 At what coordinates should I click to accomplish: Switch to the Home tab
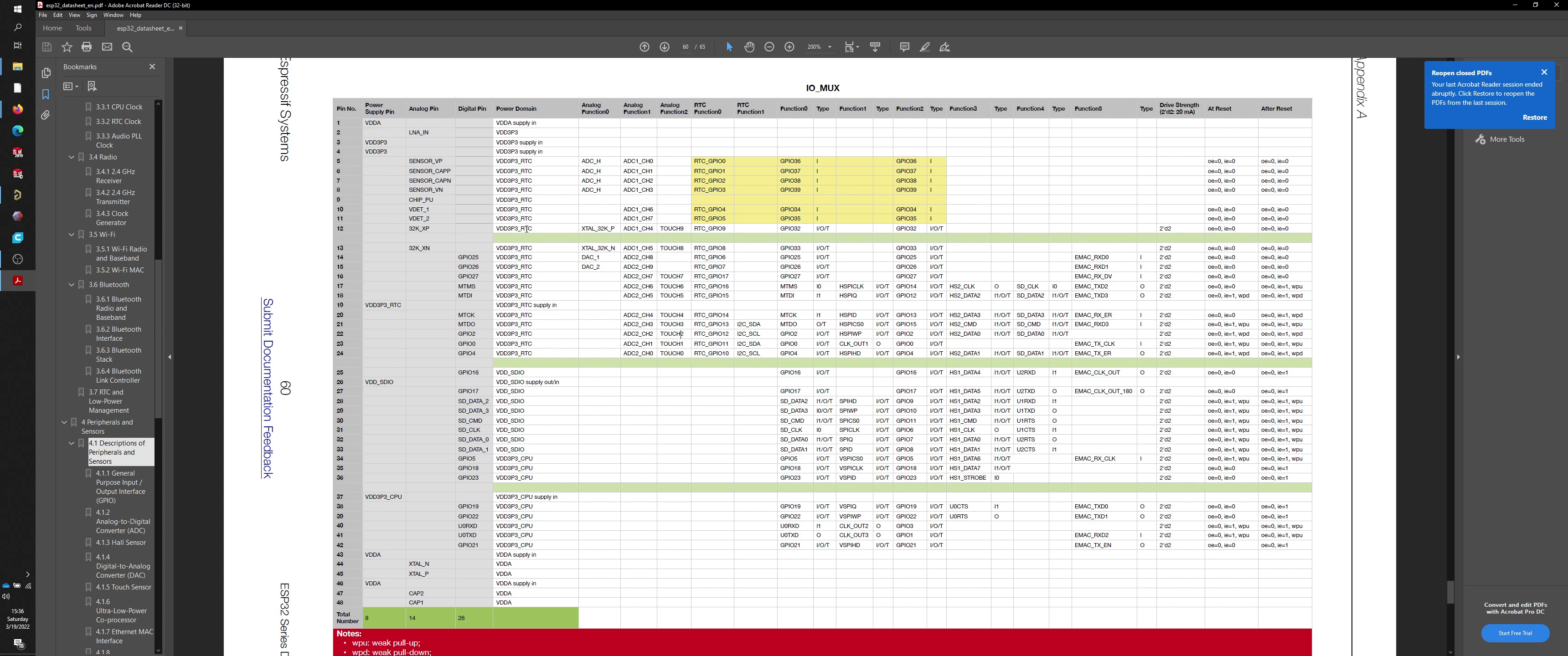pyautogui.click(x=52, y=28)
